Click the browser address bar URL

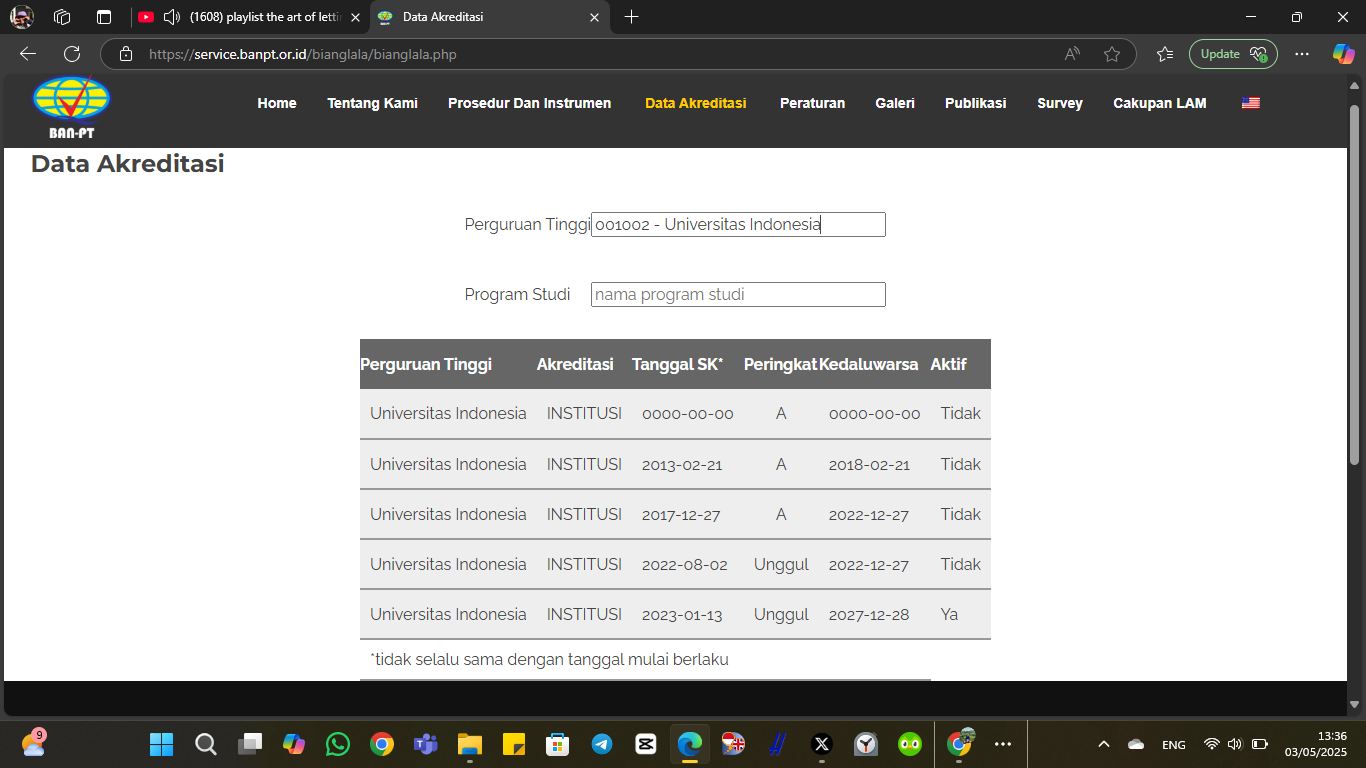303,54
